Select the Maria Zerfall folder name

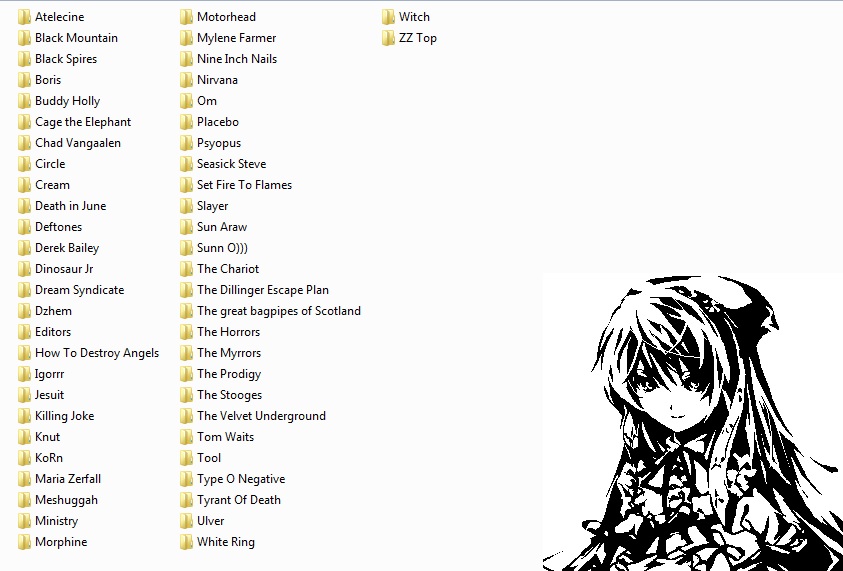point(68,479)
